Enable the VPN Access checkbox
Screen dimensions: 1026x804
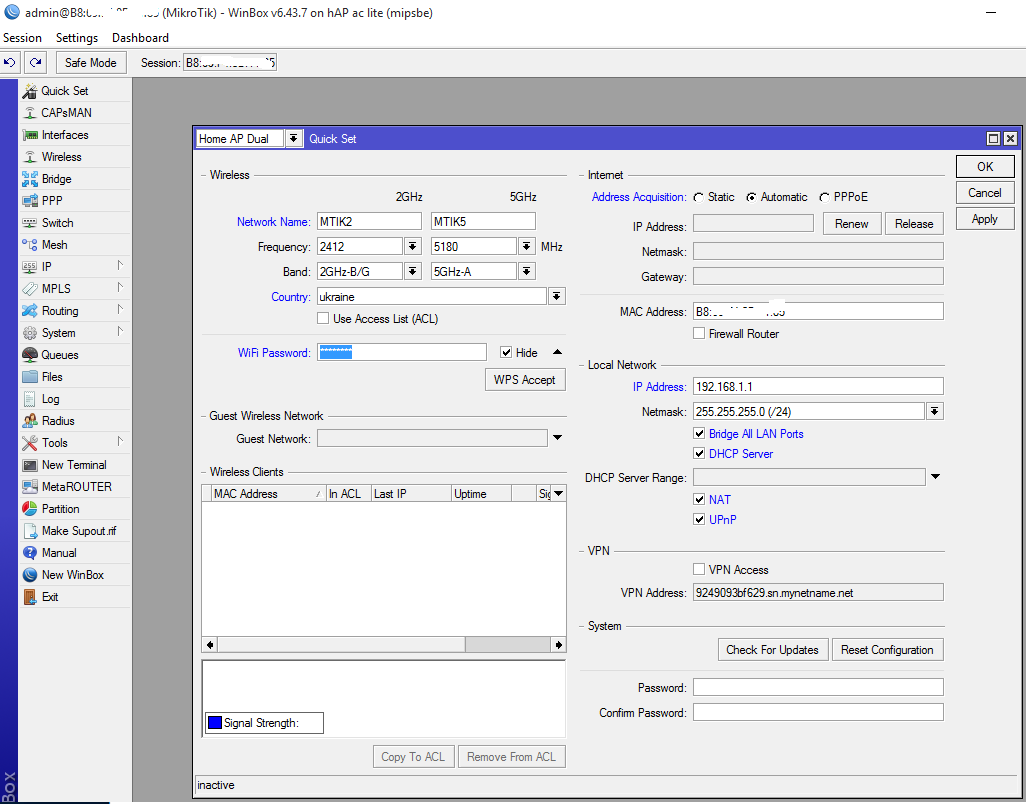[699, 569]
